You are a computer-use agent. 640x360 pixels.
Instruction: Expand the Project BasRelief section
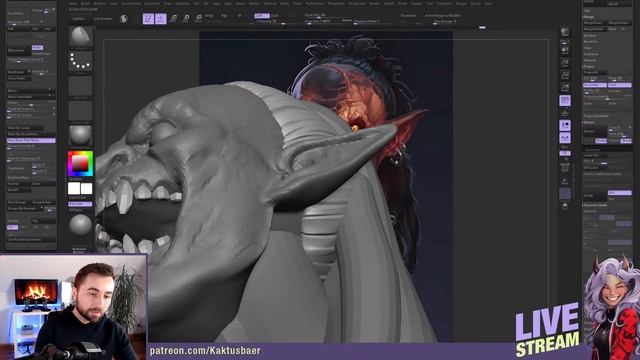(596, 116)
